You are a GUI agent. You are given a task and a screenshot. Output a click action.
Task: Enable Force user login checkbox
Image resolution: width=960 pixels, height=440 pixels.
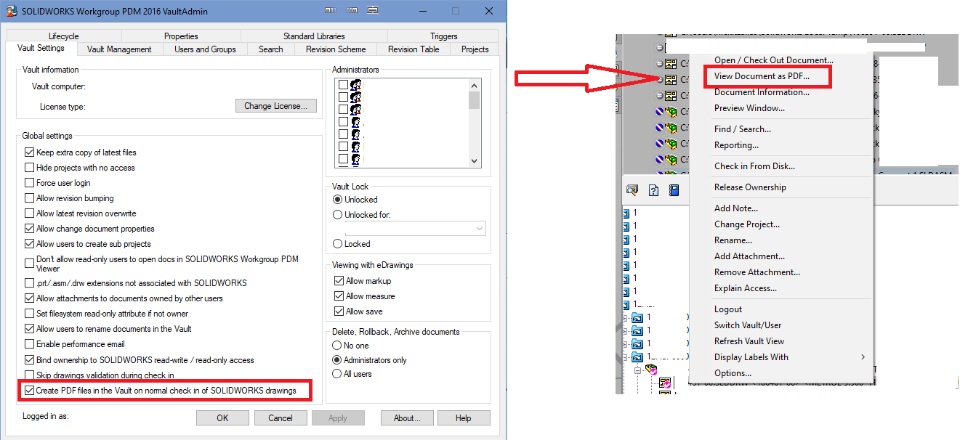pyautogui.click(x=29, y=183)
